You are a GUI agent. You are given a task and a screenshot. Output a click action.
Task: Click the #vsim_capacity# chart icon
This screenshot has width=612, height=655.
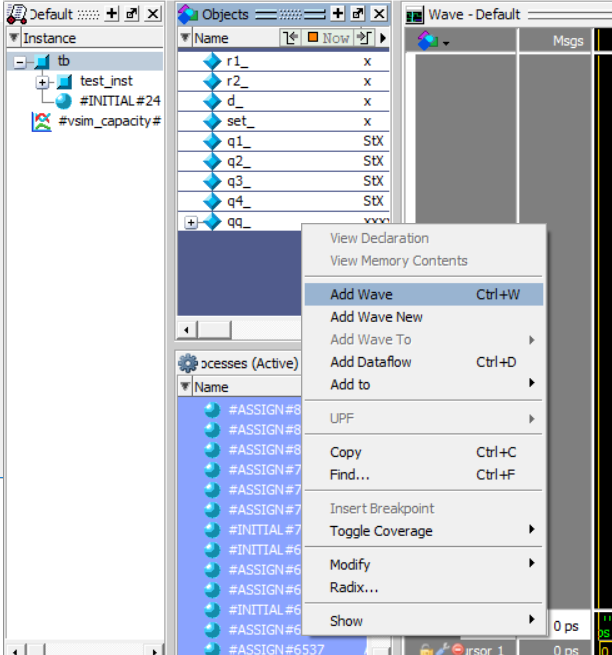(x=41, y=122)
